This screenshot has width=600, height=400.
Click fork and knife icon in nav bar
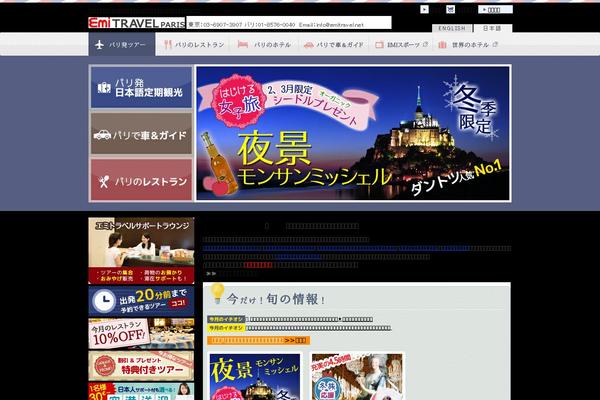click(168, 45)
